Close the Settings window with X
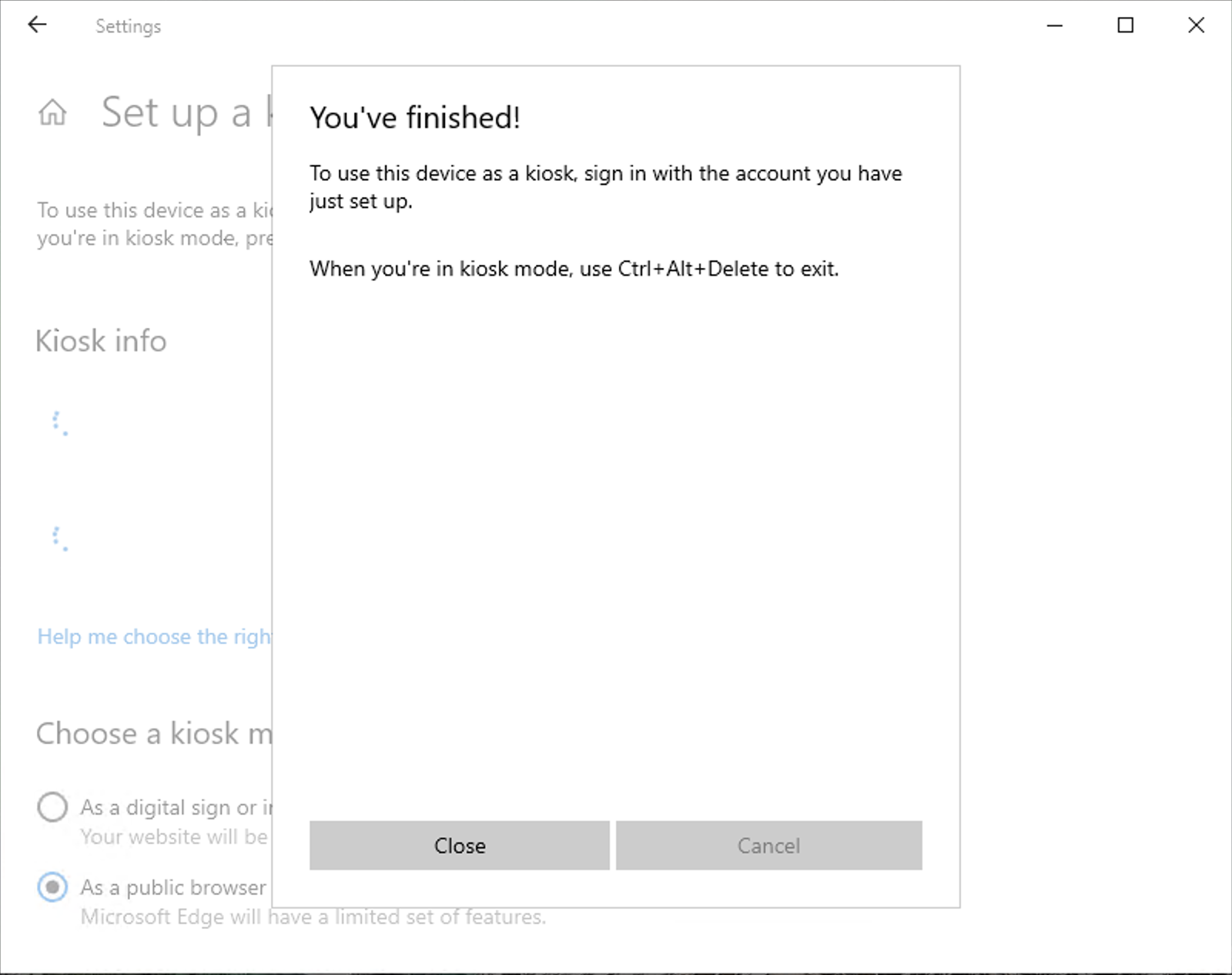The image size is (1232, 975). (1196, 25)
